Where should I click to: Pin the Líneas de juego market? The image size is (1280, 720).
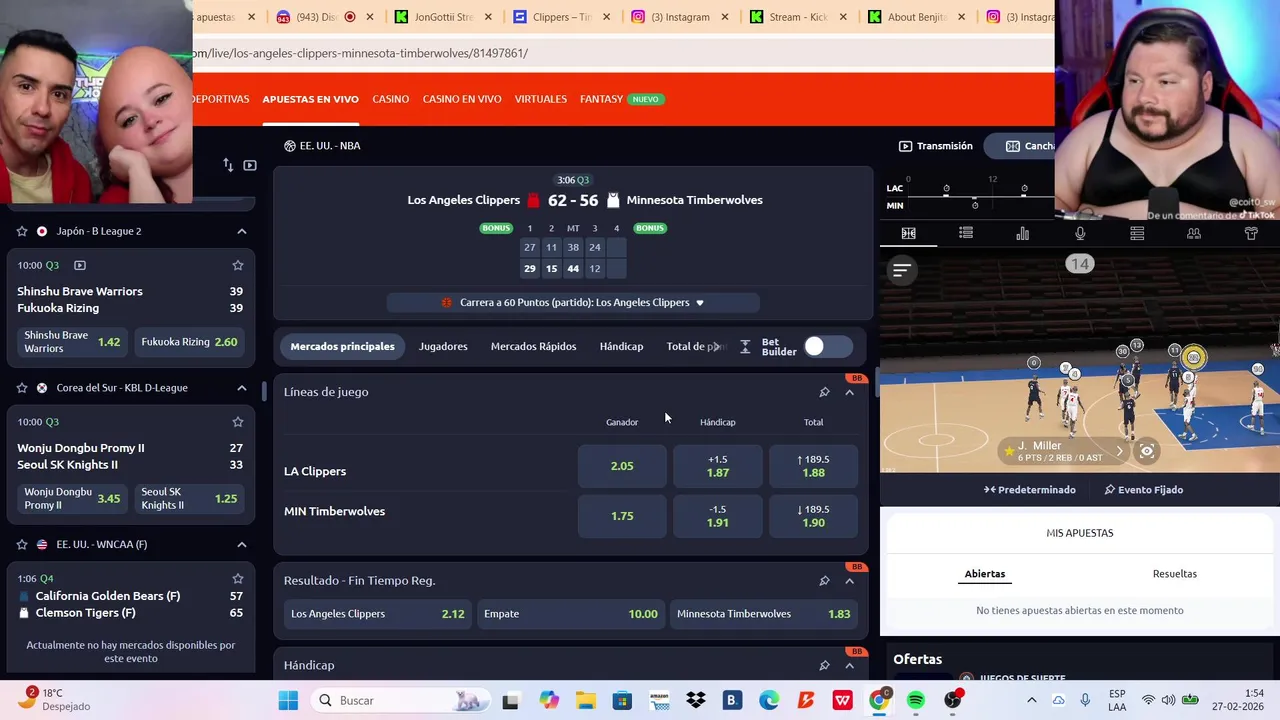point(824,392)
